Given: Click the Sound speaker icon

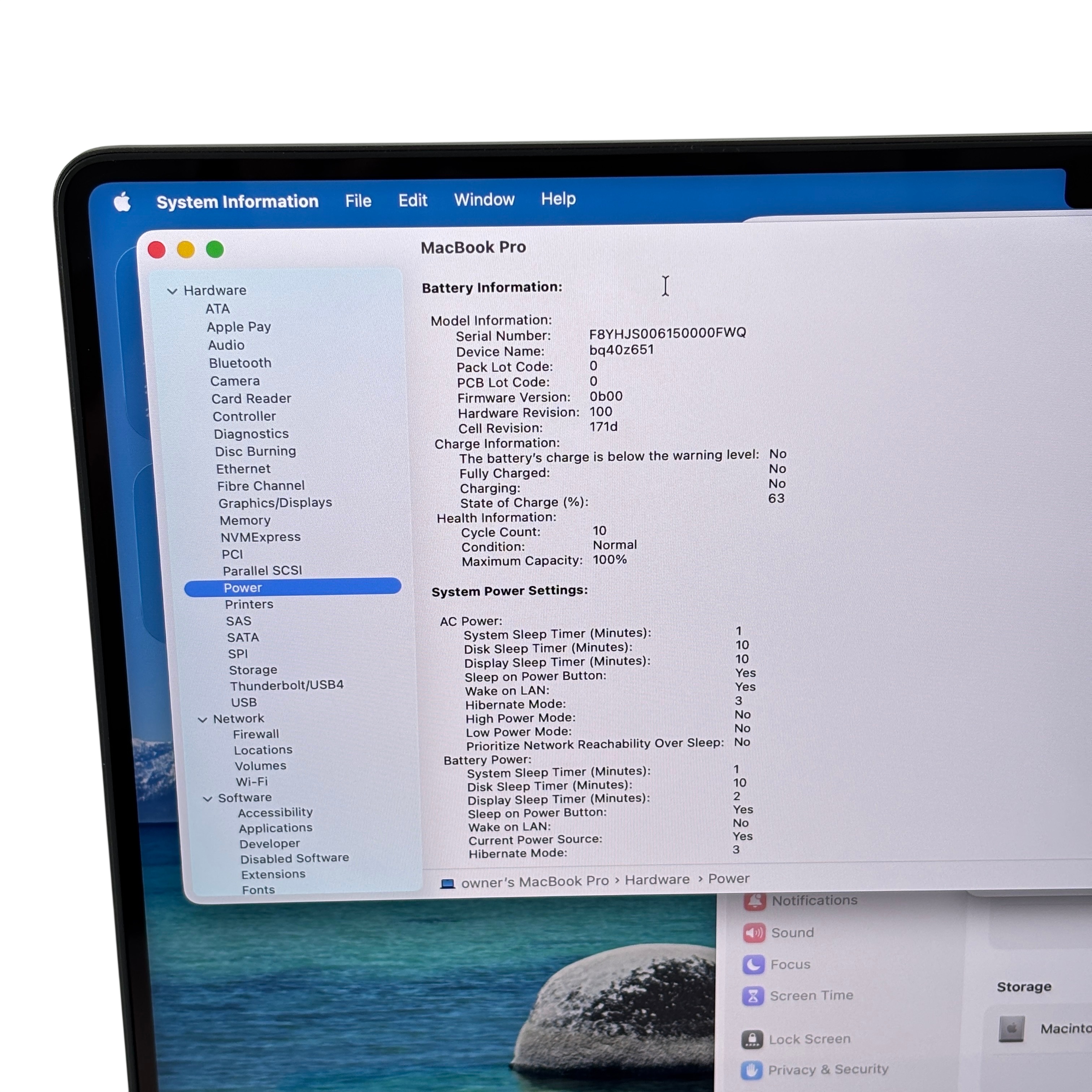Looking at the screenshot, I should [x=754, y=933].
